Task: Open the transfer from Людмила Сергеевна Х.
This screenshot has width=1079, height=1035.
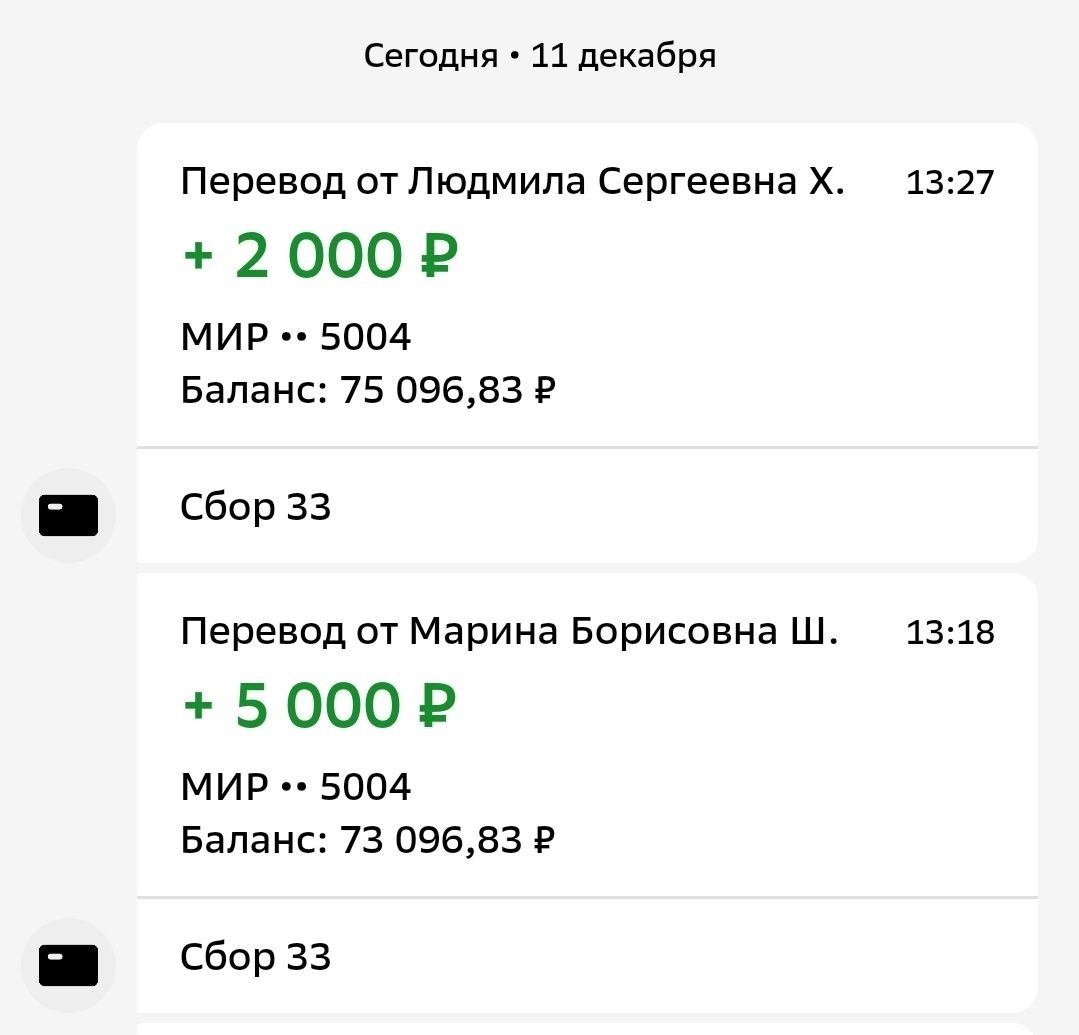Action: click(512, 182)
